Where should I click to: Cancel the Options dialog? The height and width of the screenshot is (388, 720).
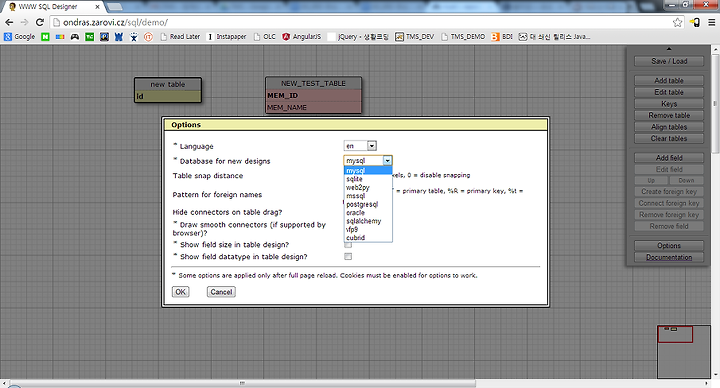pyautogui.click(x=221, y=292)
